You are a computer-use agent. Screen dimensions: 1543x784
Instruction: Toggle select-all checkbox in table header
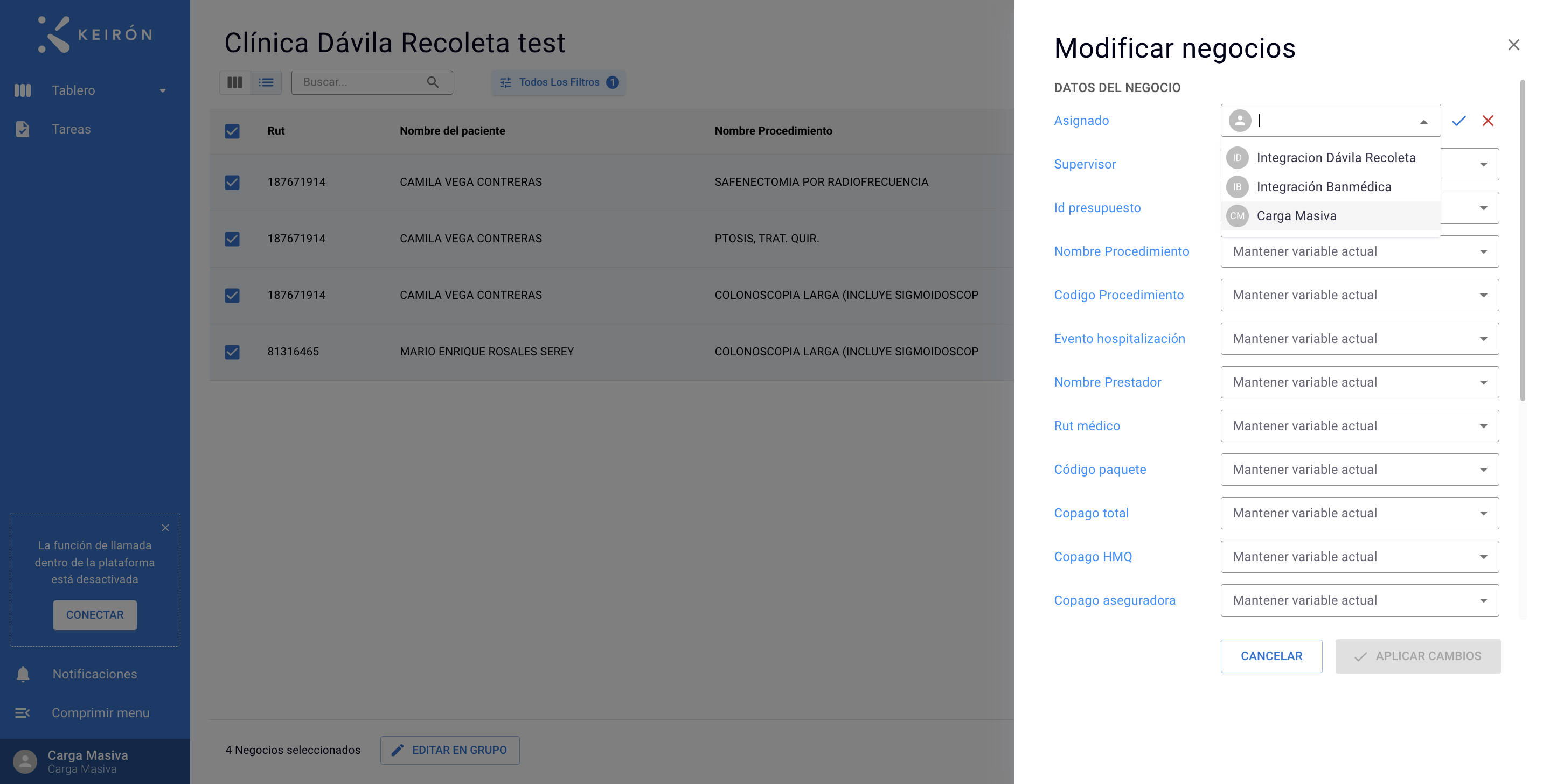click(232, 131)
